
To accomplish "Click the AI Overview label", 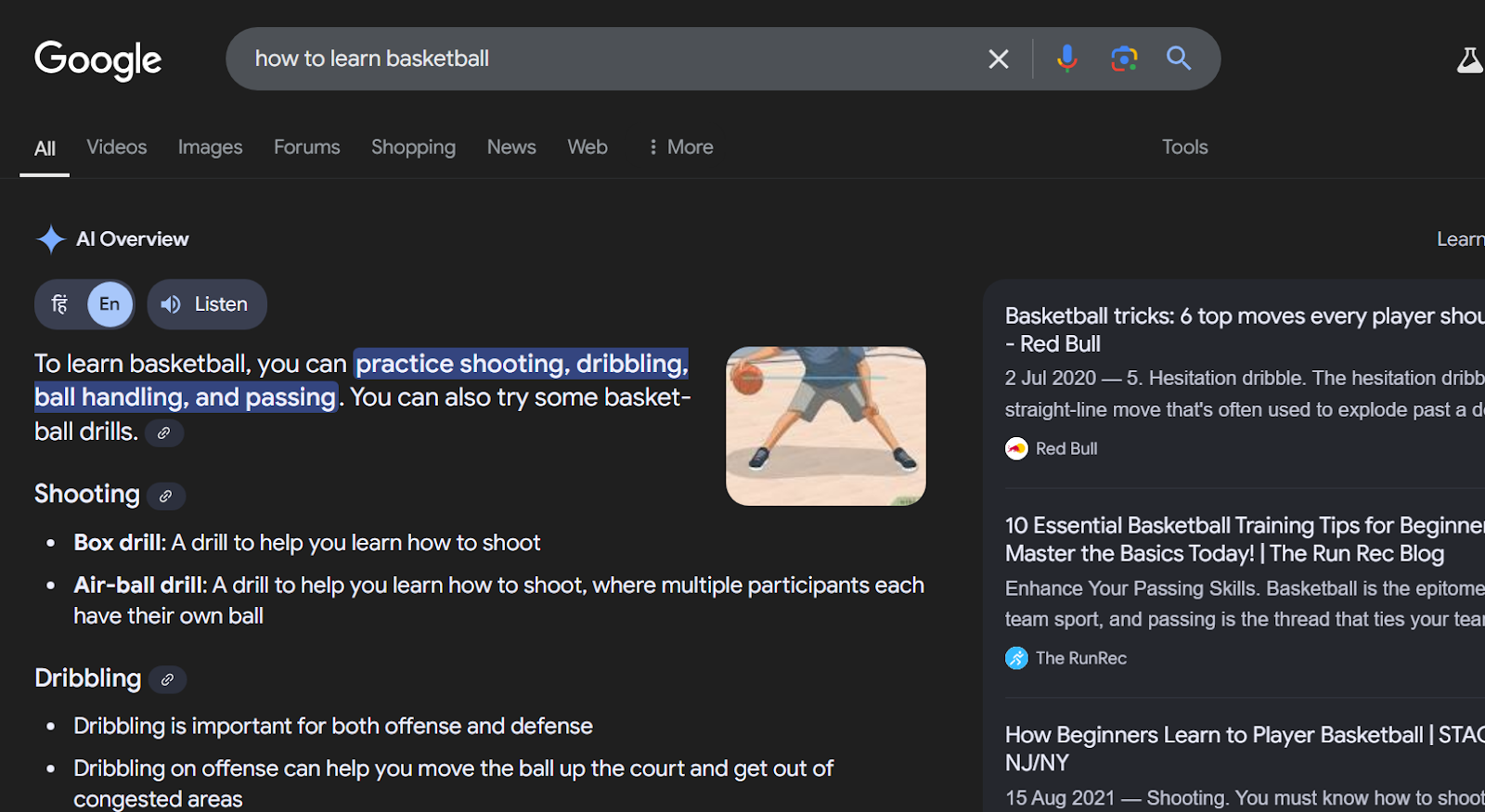I will coord(133,239).
